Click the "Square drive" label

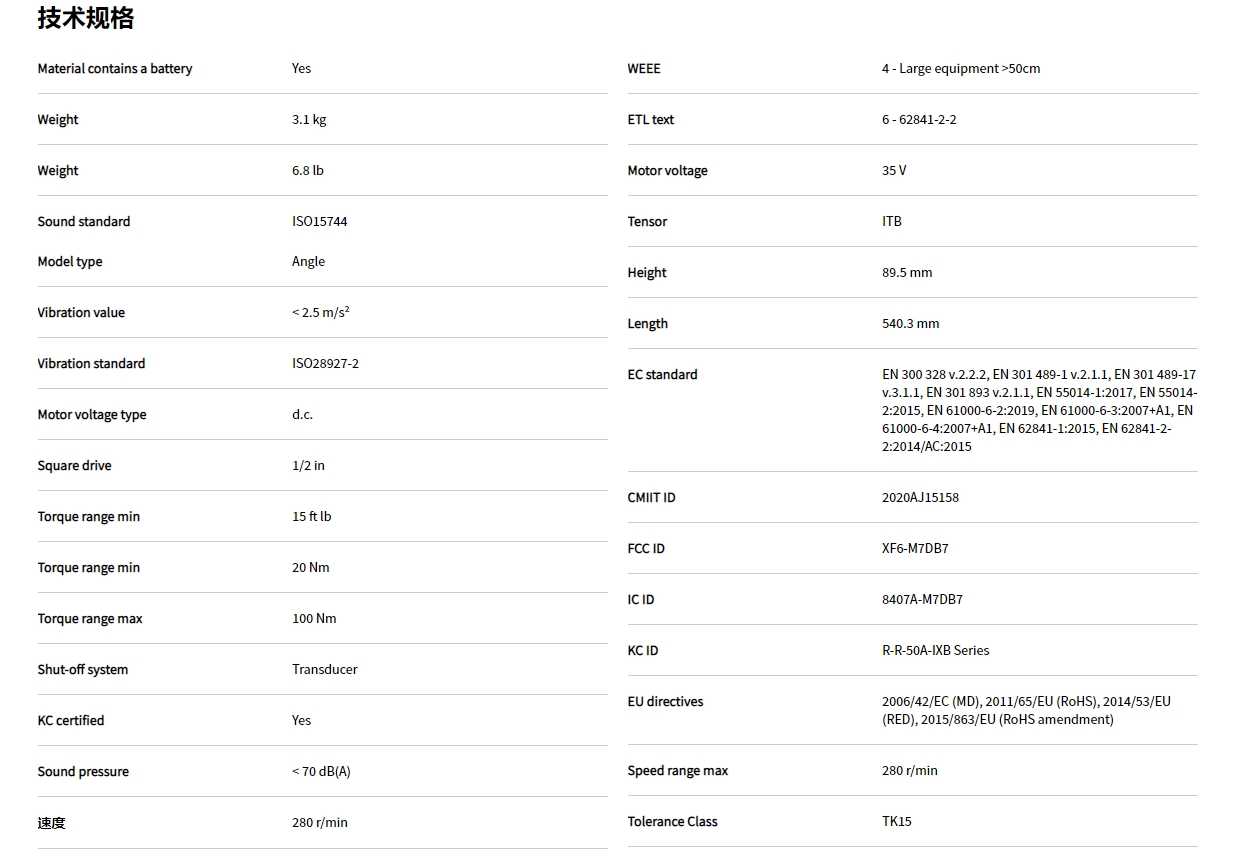coord(75,466)
